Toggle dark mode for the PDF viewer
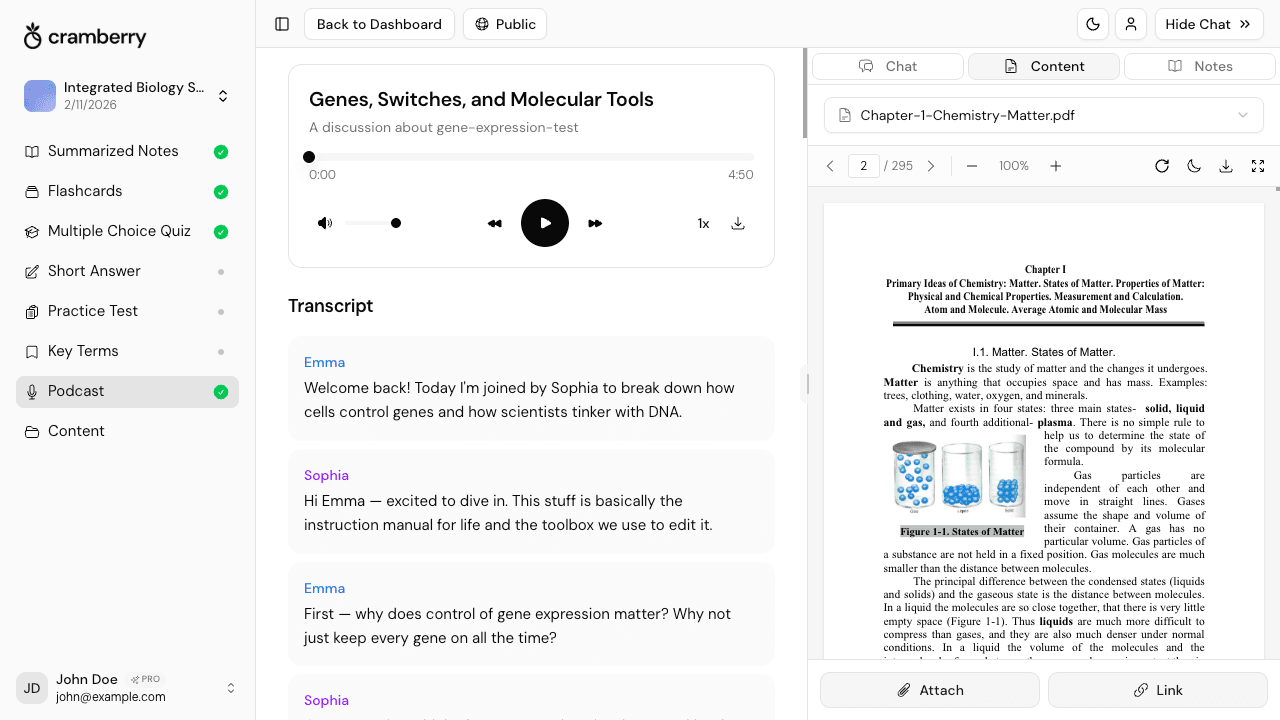The height and width of the screenshot is (720, 1280). (x=1194, y=166)
